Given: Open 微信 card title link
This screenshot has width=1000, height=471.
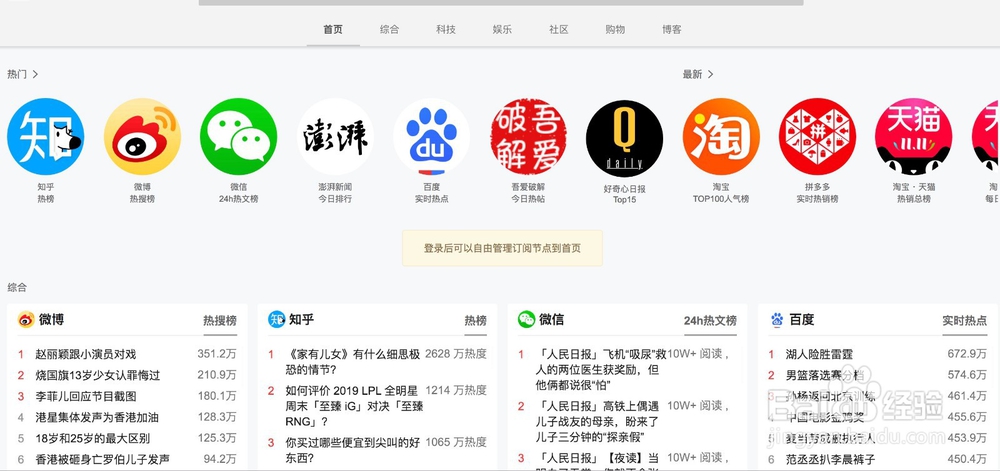Looking at the screenshot, I should 551,319.
